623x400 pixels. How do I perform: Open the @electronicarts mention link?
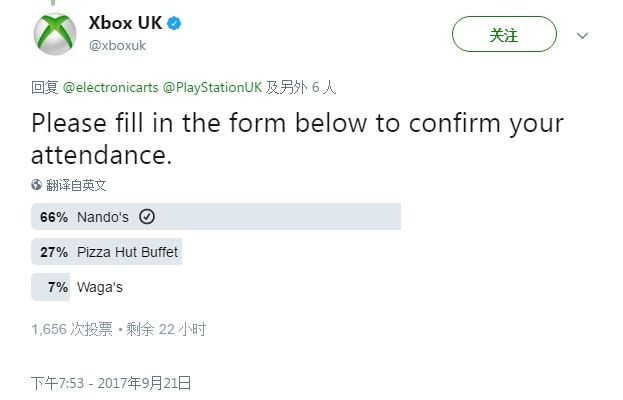point(110,87)
